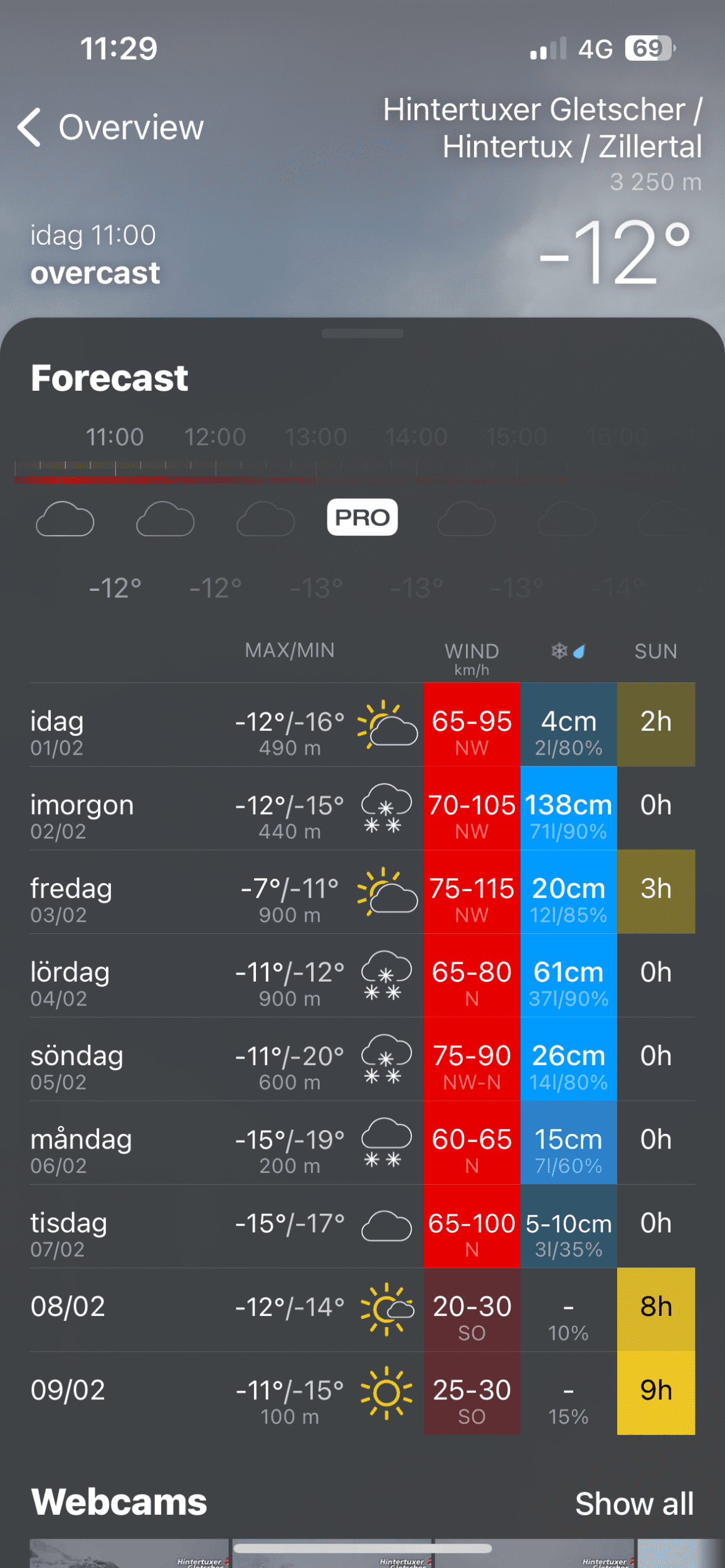Tap Show all next to Webcams
Image resolution: width=725 pixels, height=1568 pixels.
[634, 1503]
